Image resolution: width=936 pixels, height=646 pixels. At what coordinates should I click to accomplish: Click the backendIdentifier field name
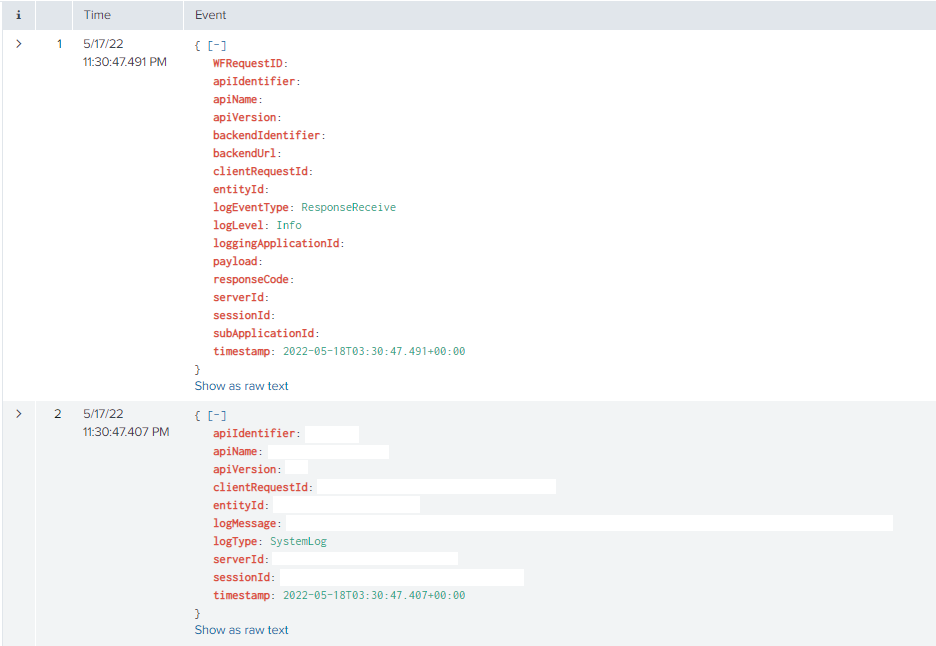tap(266, 136)
